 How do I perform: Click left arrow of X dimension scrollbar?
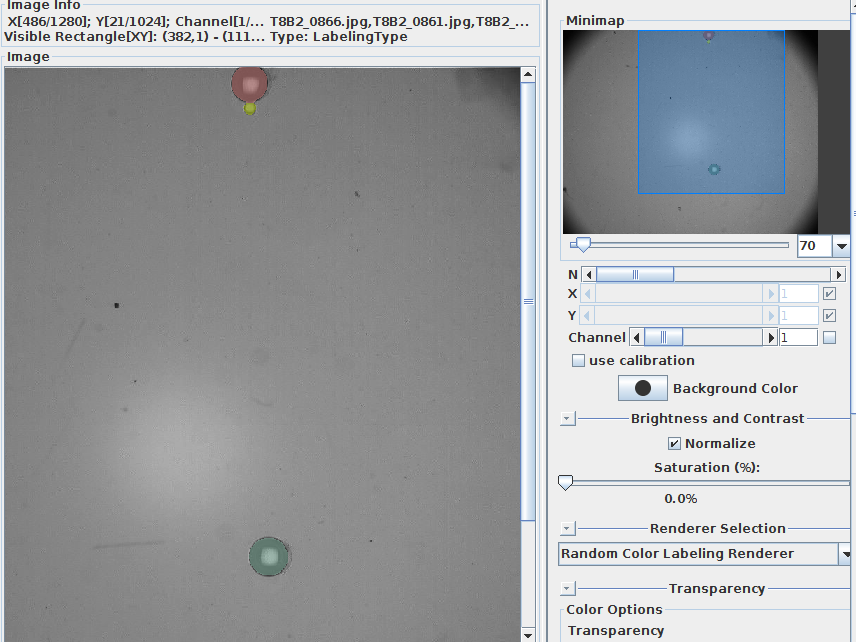[587, 294]
